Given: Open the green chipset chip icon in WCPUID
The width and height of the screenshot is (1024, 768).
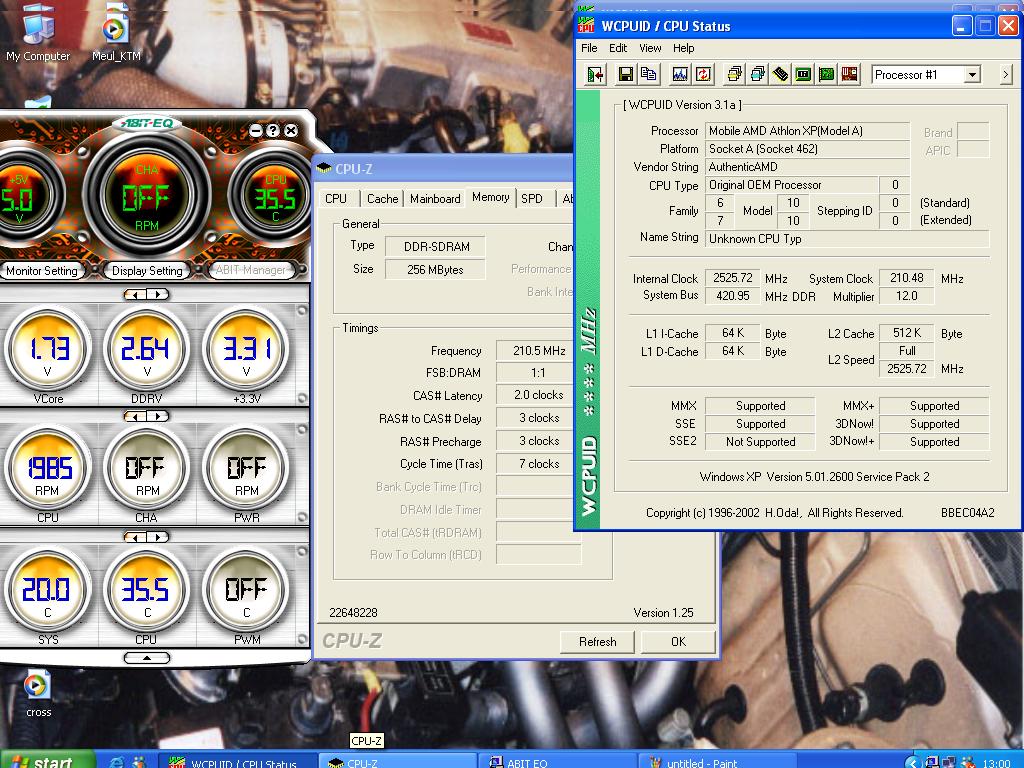Looking at the screenshot, I should pyautogui.click(x=803, y=74).
